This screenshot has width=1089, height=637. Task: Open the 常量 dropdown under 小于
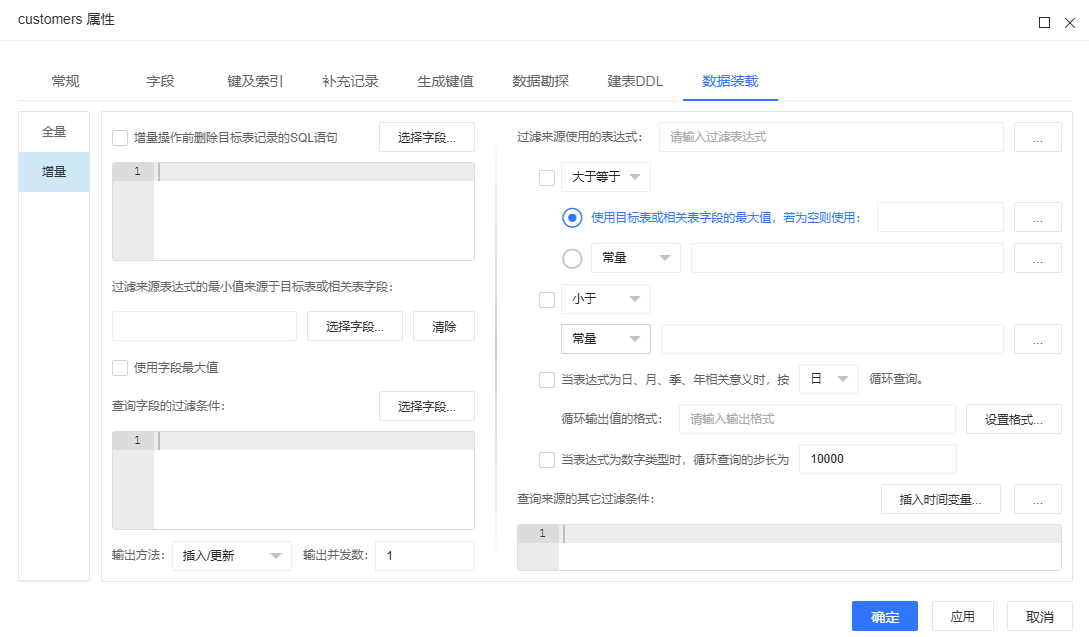click(606, 339)
